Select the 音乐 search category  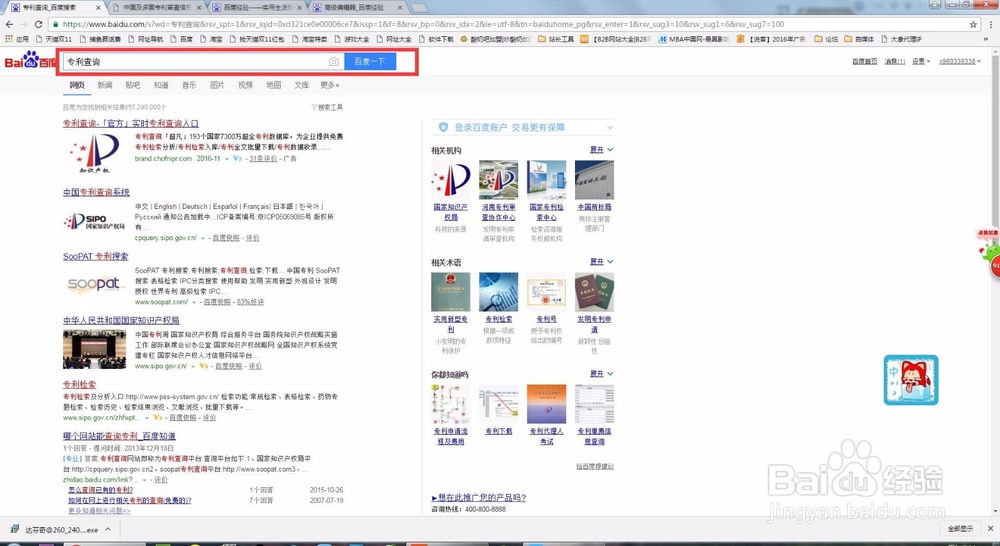point(189,85)
